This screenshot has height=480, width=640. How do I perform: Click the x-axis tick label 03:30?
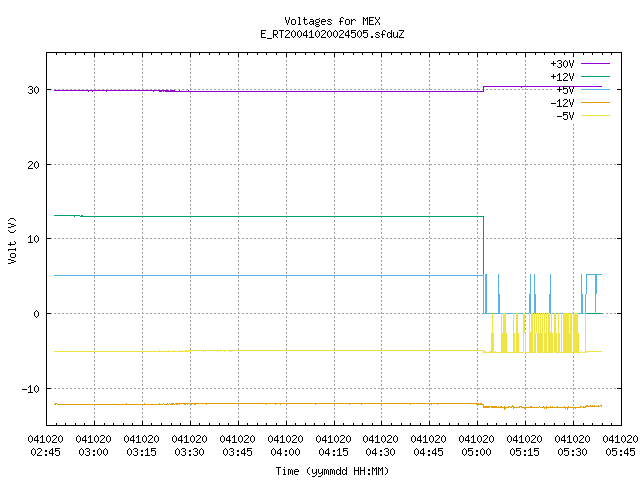click(x=189, y=452)
